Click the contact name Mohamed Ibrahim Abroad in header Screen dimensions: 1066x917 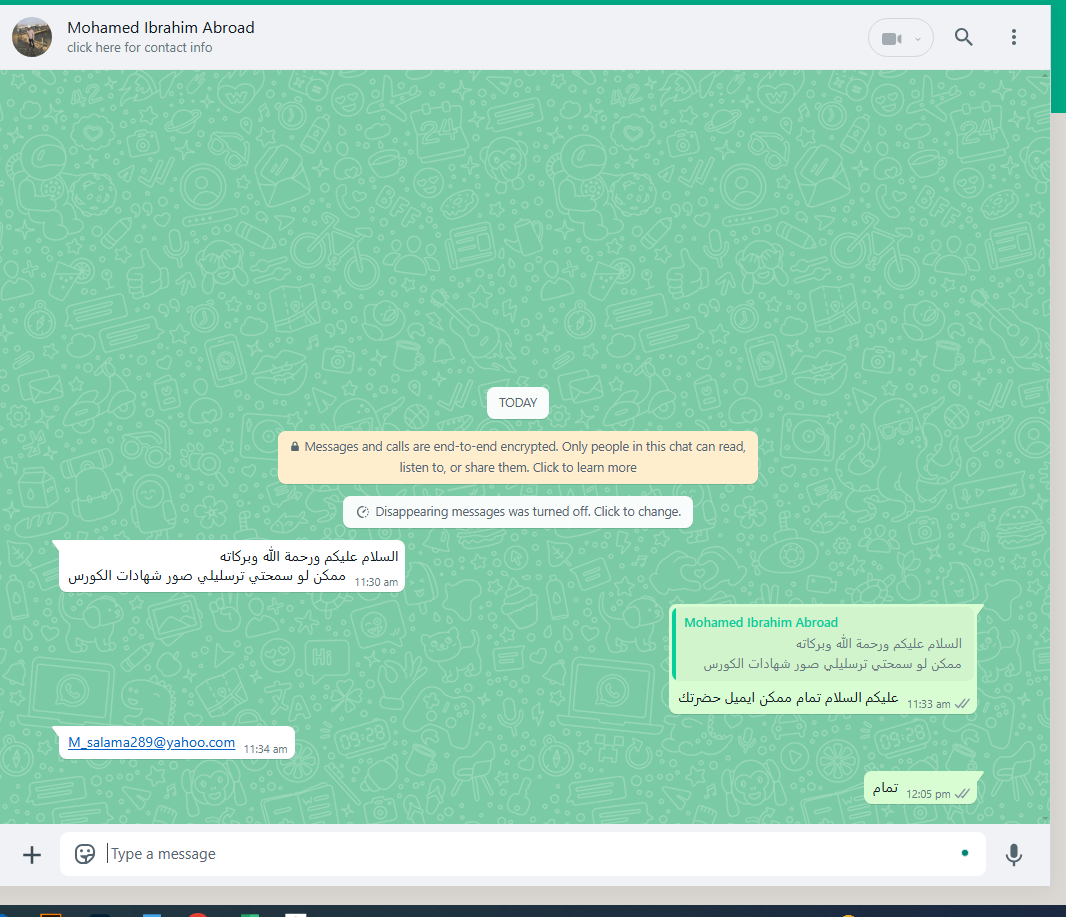click(x=160, y=28)
